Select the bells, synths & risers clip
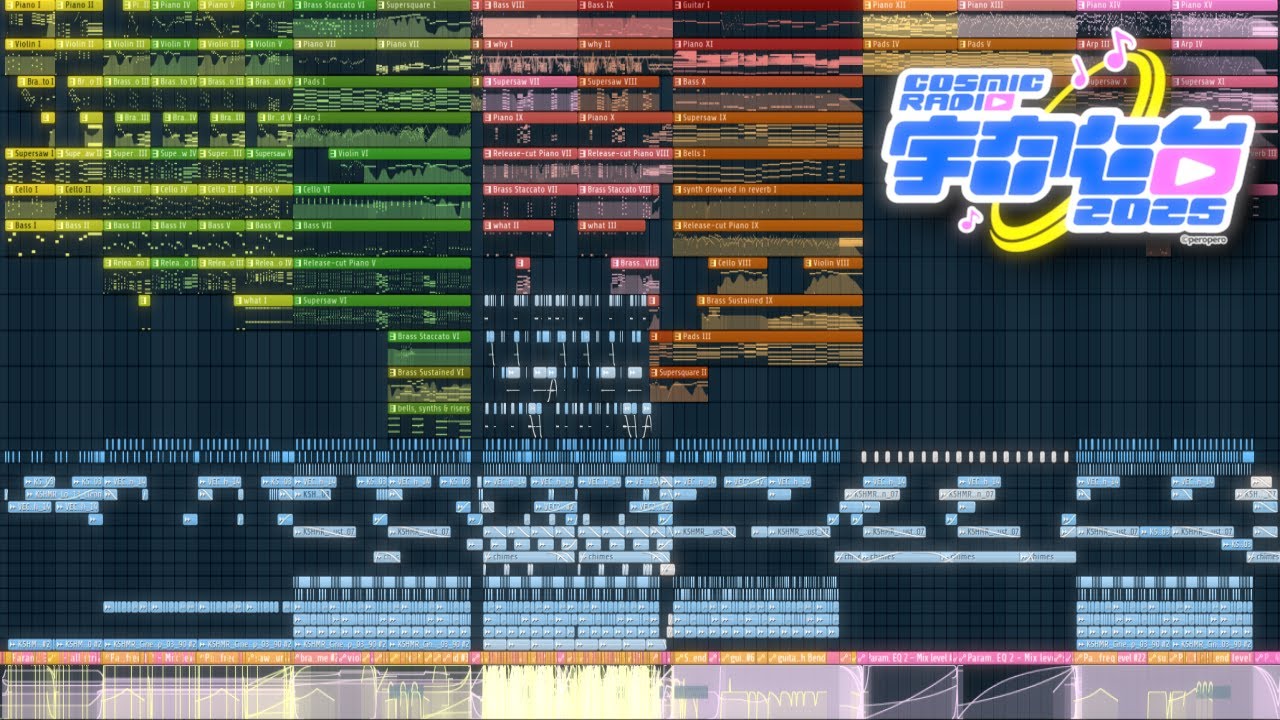 click(429, 409)
